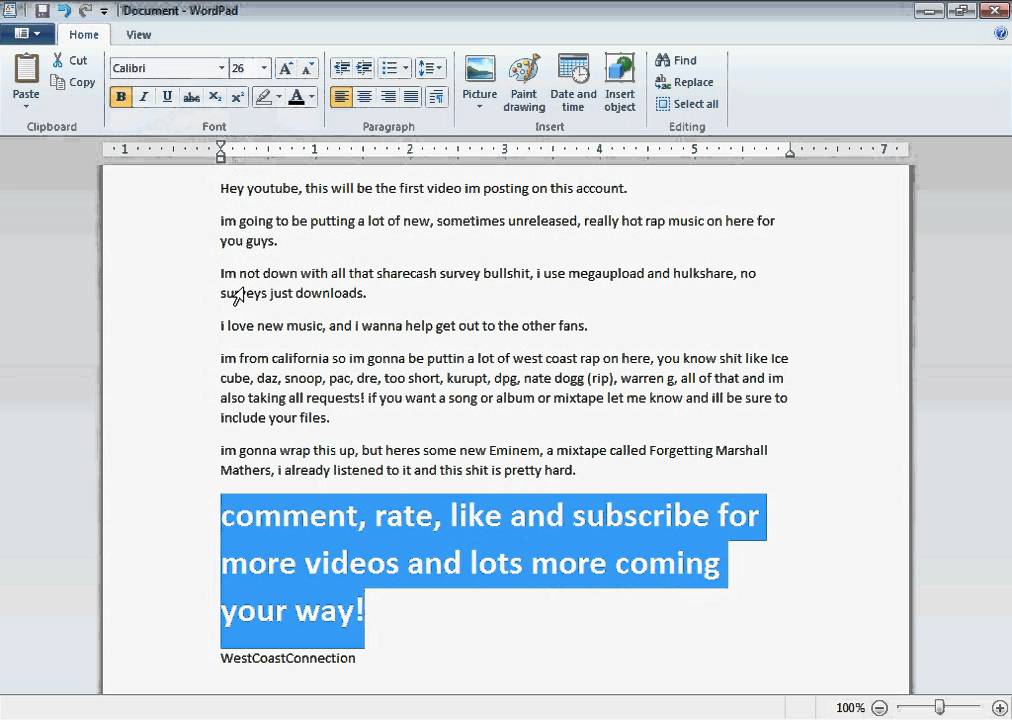Click the words "Forgetting Marshall" in document
The height and width of the screenshot is (720, 1012).
pos(708,450)
